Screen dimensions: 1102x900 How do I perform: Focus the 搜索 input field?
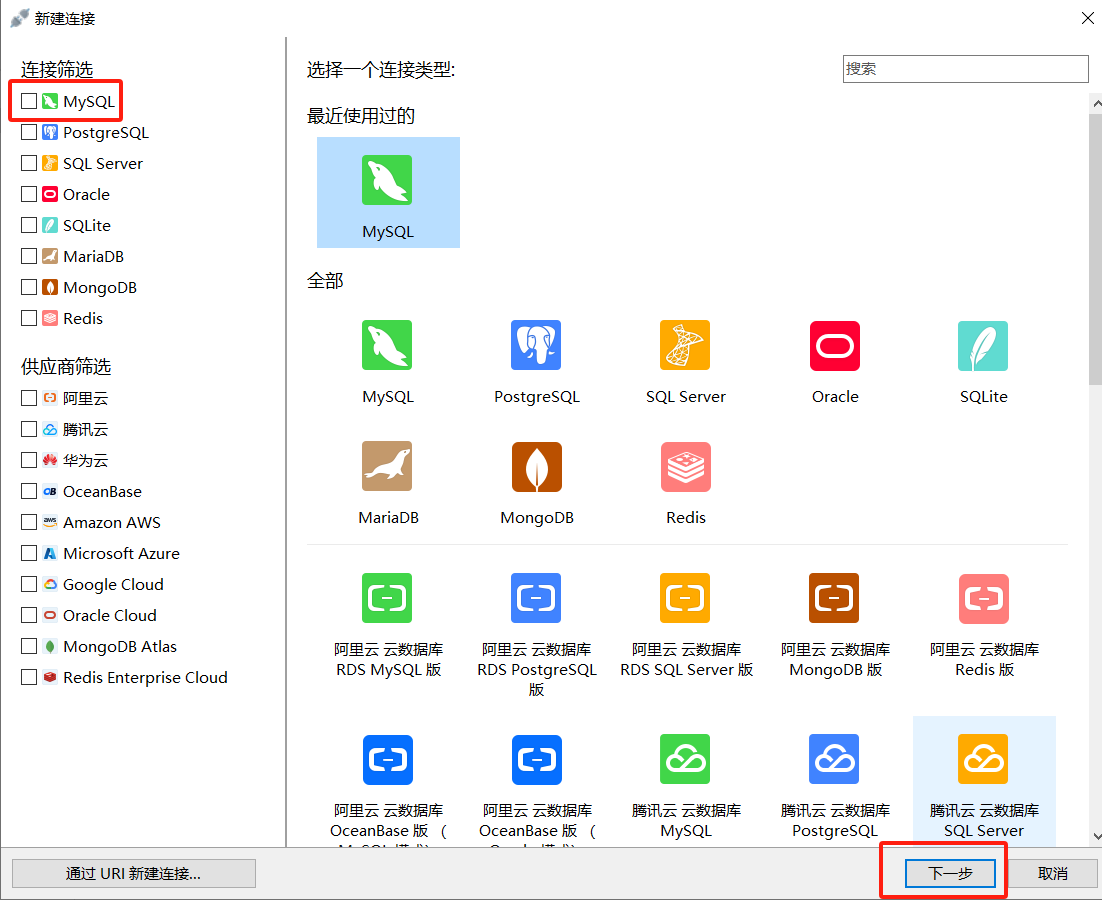[966, 69]
